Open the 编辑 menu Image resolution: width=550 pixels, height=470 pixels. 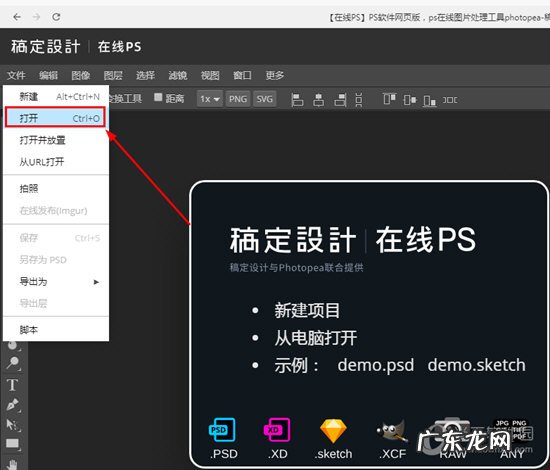[x=48, y=75]
